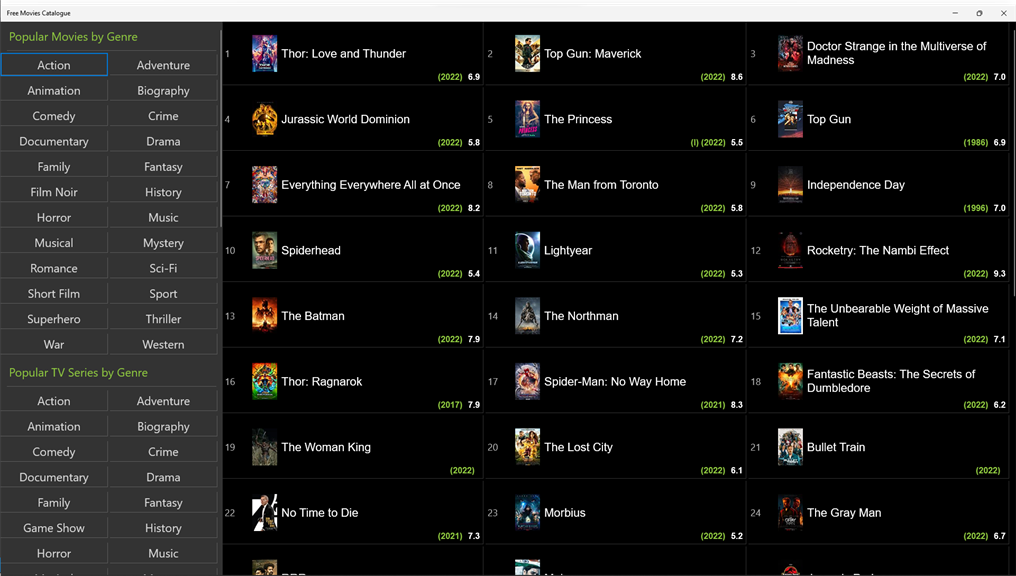This screenshot has width=1016, height=576.
Task: Pick the Western movie genre
Action: 163,344
